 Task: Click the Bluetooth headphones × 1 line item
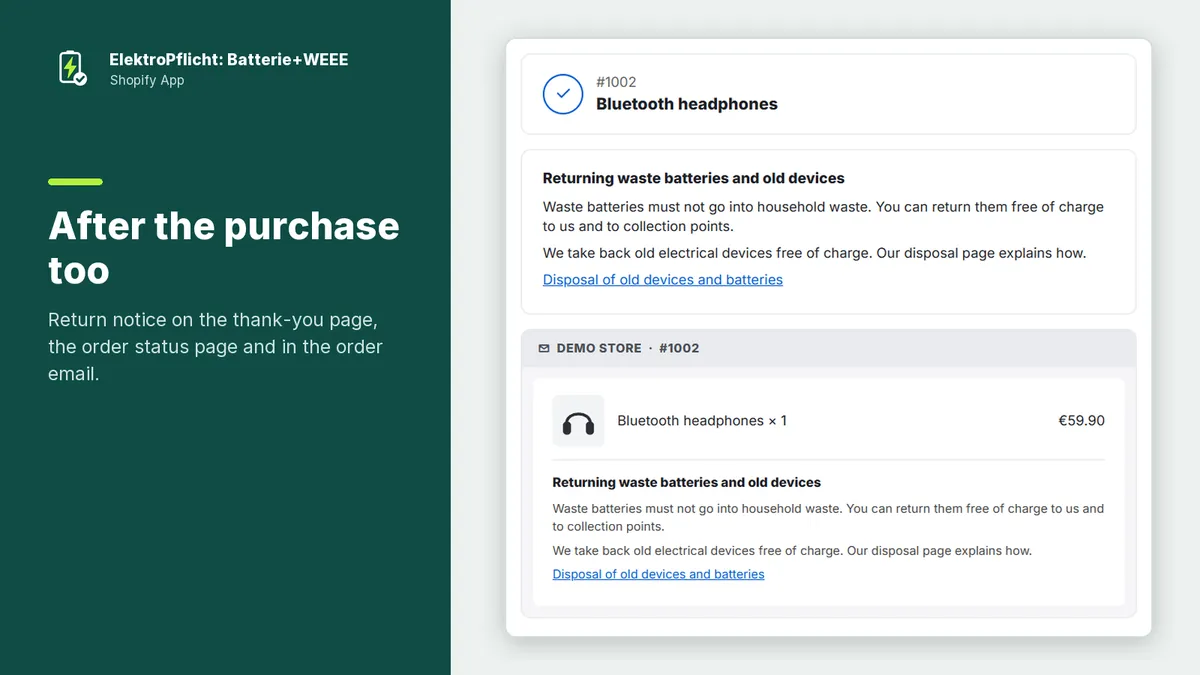click(x=702, y=421)
